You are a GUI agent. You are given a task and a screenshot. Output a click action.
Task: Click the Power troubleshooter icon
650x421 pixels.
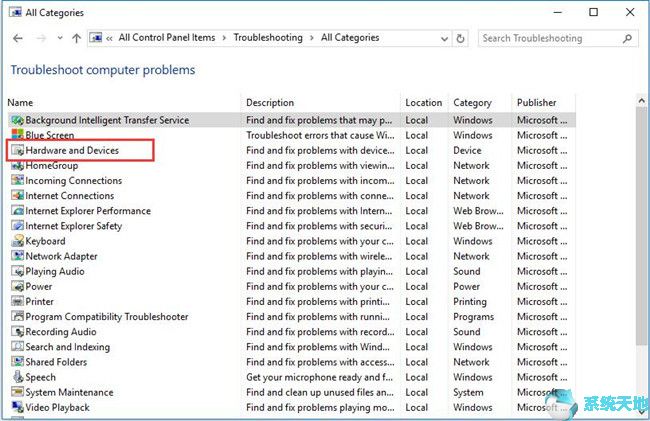tap(17, 286)
